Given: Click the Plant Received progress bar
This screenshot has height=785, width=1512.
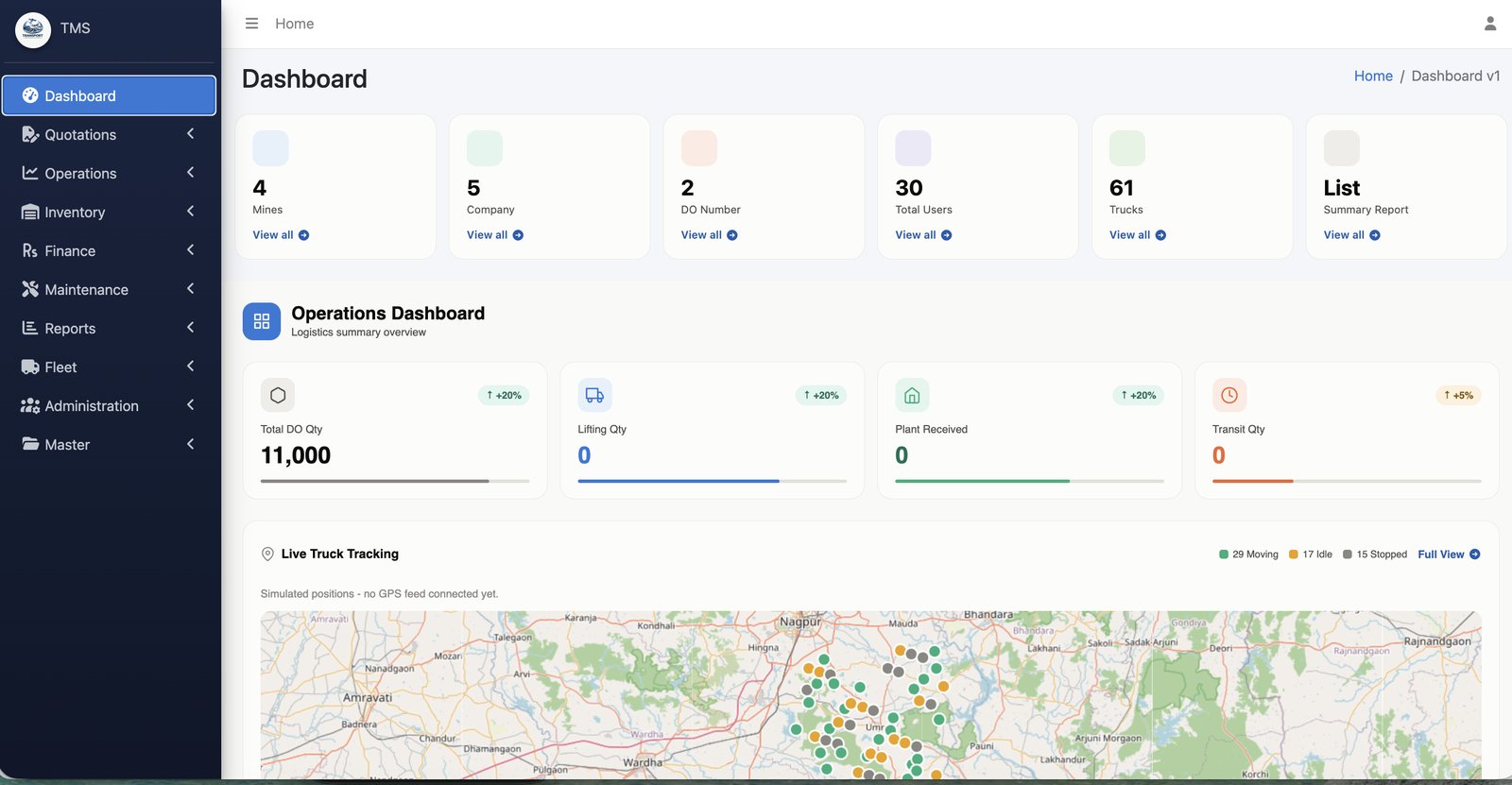Looking at the screenshot, I should (x=1030, y=481).
